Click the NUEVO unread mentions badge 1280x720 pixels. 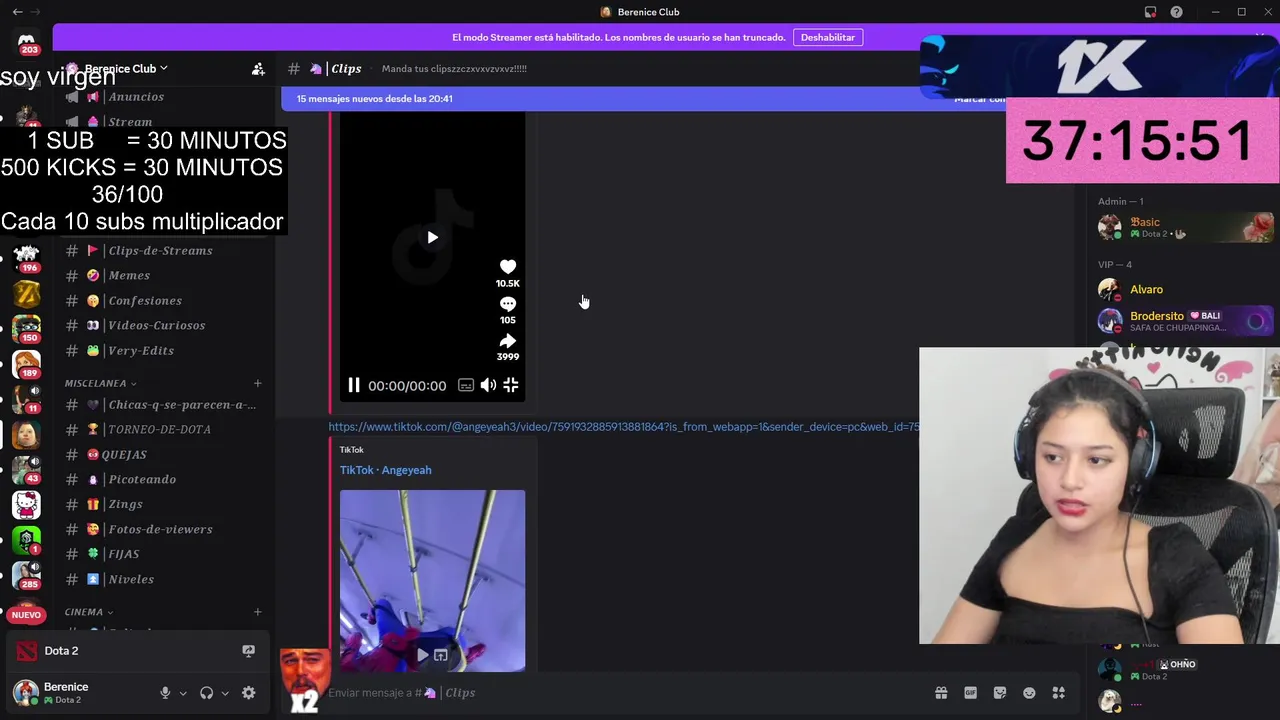tap(26, 615)
